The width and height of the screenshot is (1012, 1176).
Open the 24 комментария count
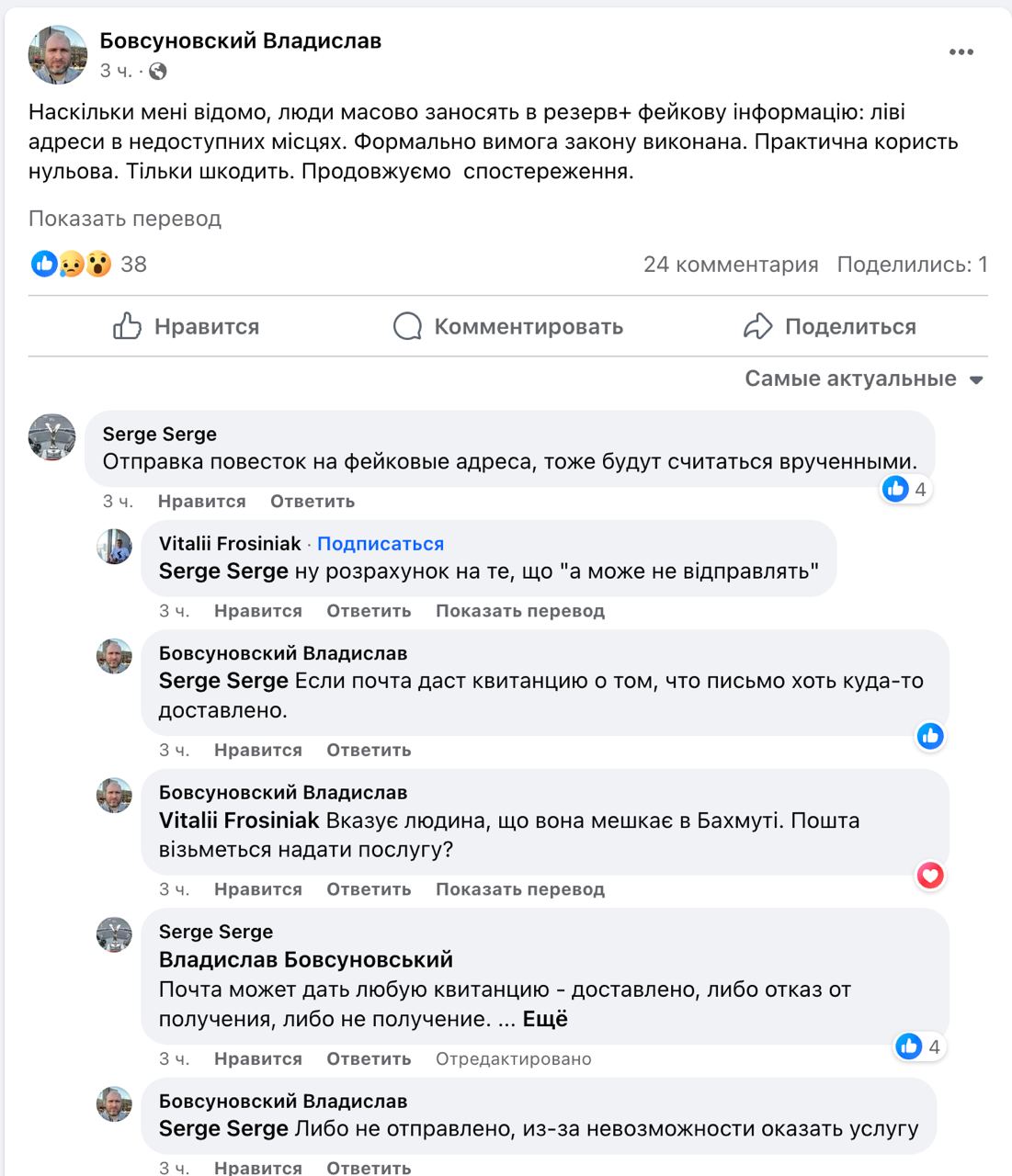pos(731,265)
